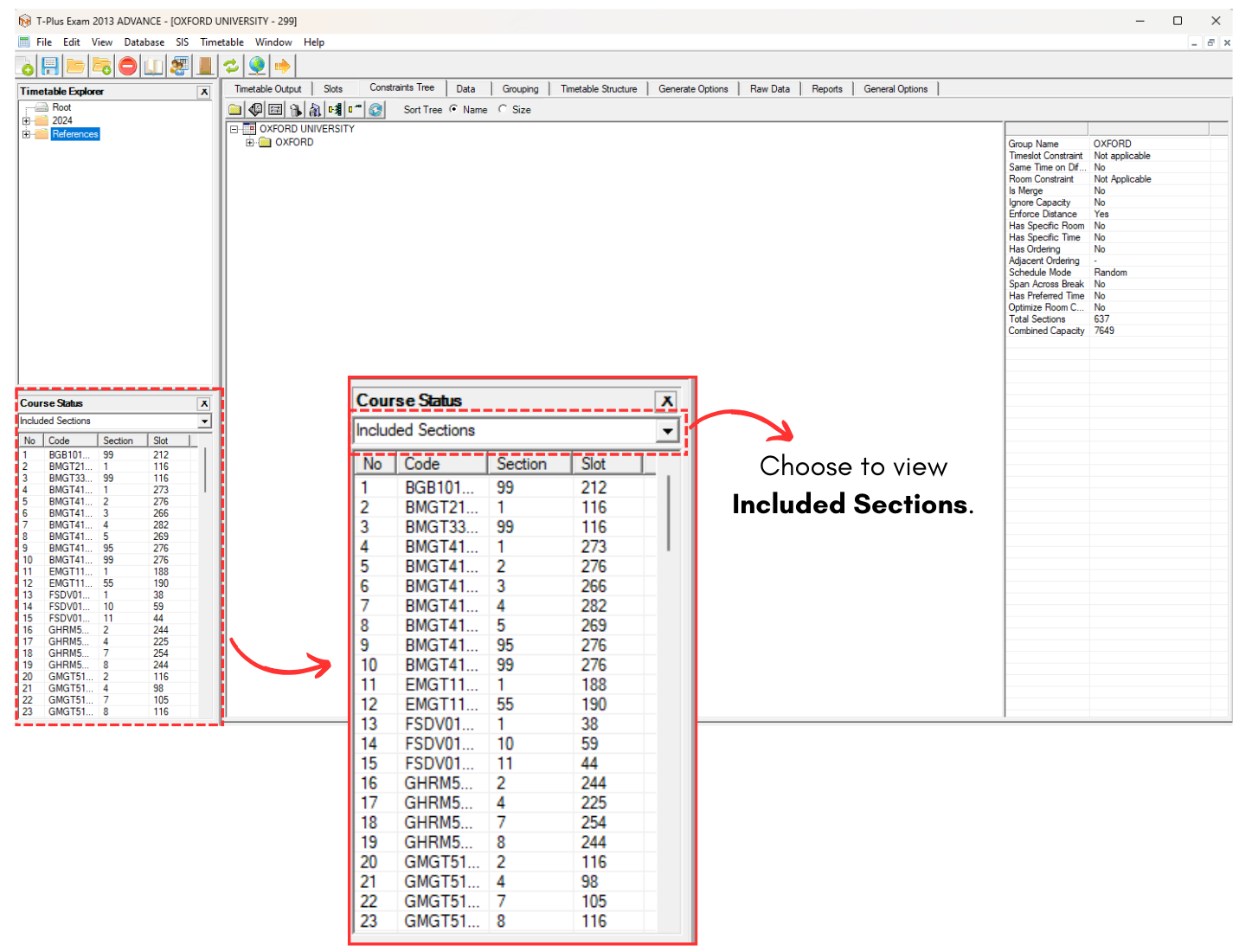Open the Database menu
The image size is (1239, 952).
coord(144,42)
